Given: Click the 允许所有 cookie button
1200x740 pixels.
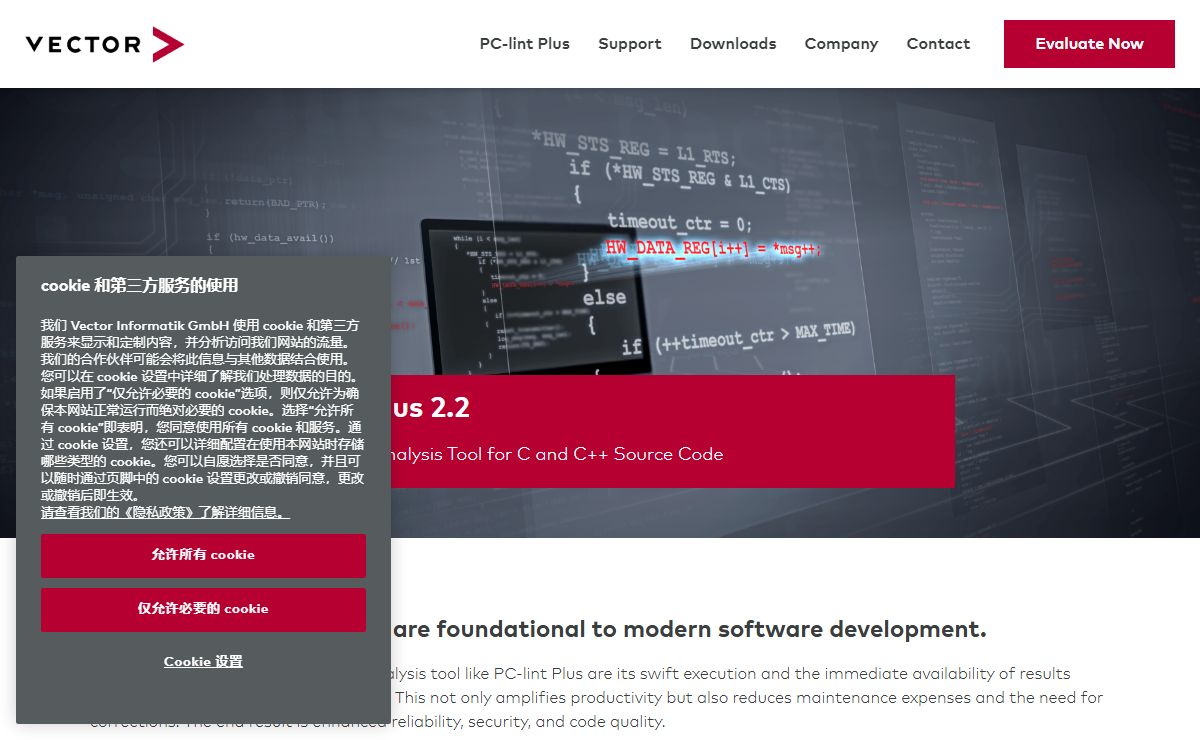Looking at the screenshot, I should [x=203, y=555].
